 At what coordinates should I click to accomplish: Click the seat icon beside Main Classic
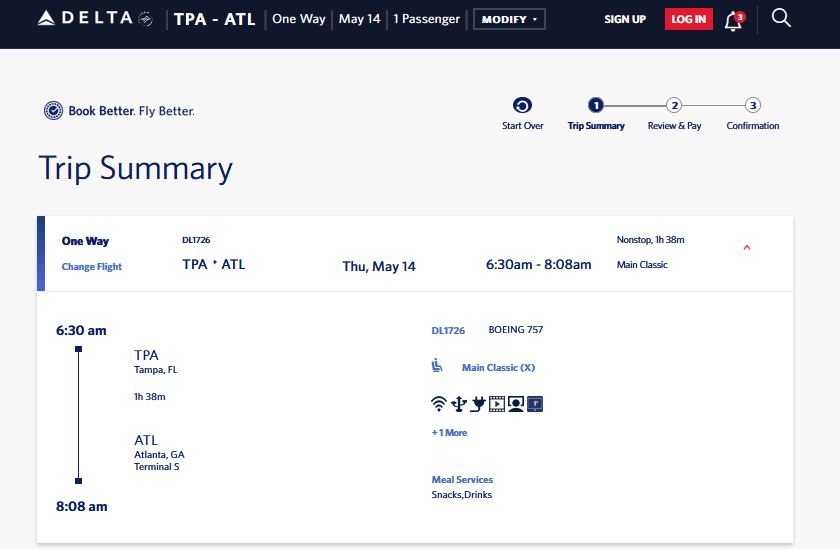click(437, 367)
